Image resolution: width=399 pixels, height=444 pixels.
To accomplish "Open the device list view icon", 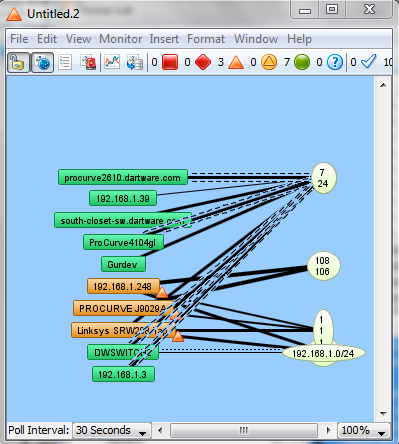I will (65, 62).
